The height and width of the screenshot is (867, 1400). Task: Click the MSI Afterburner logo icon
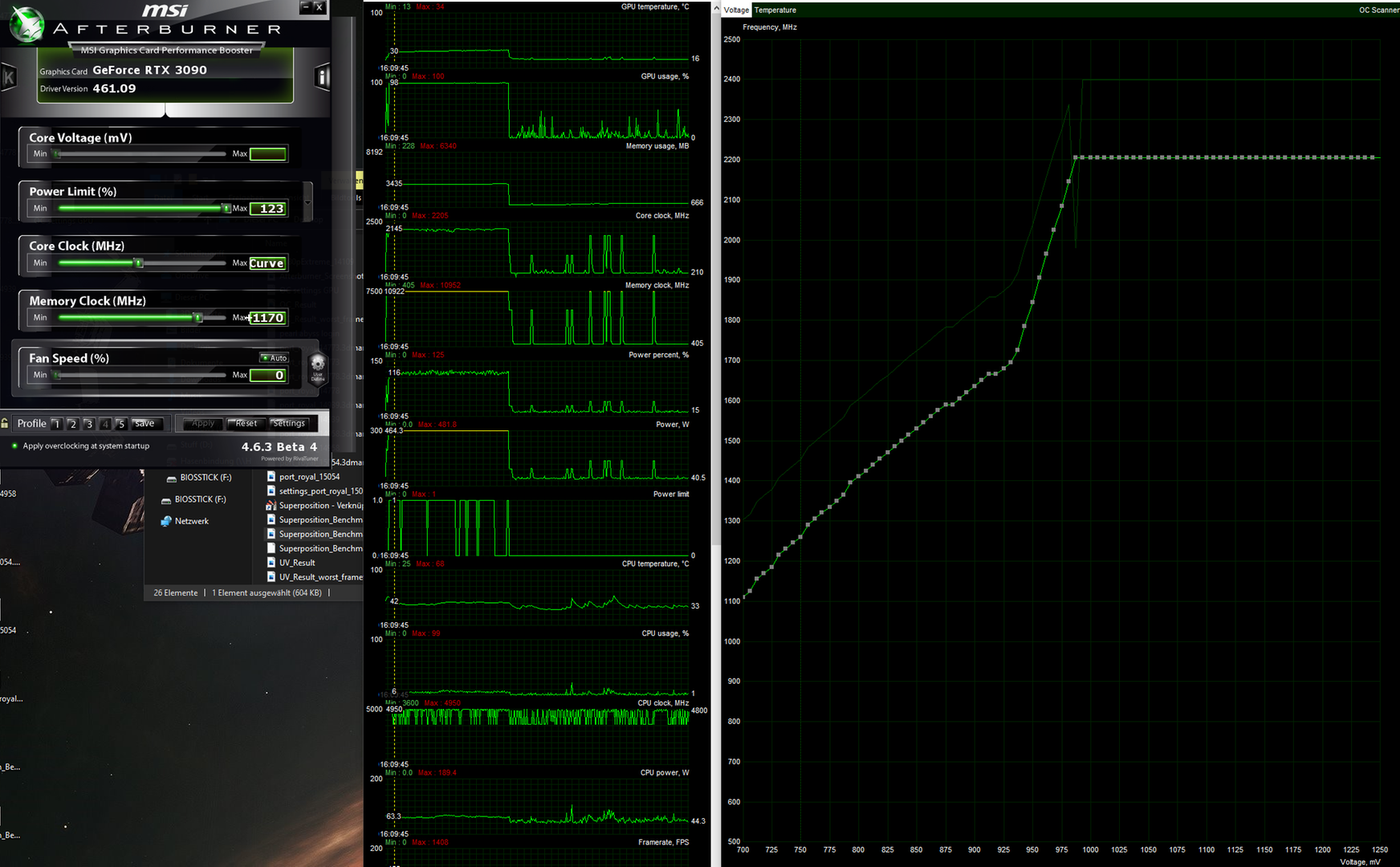click(x=26, y=24)
